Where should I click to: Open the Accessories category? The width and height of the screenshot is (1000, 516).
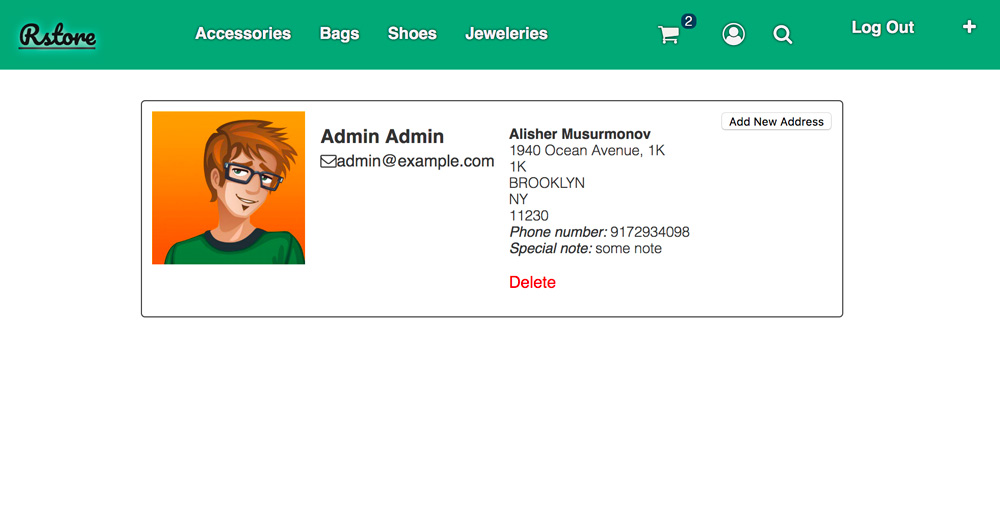243,34
